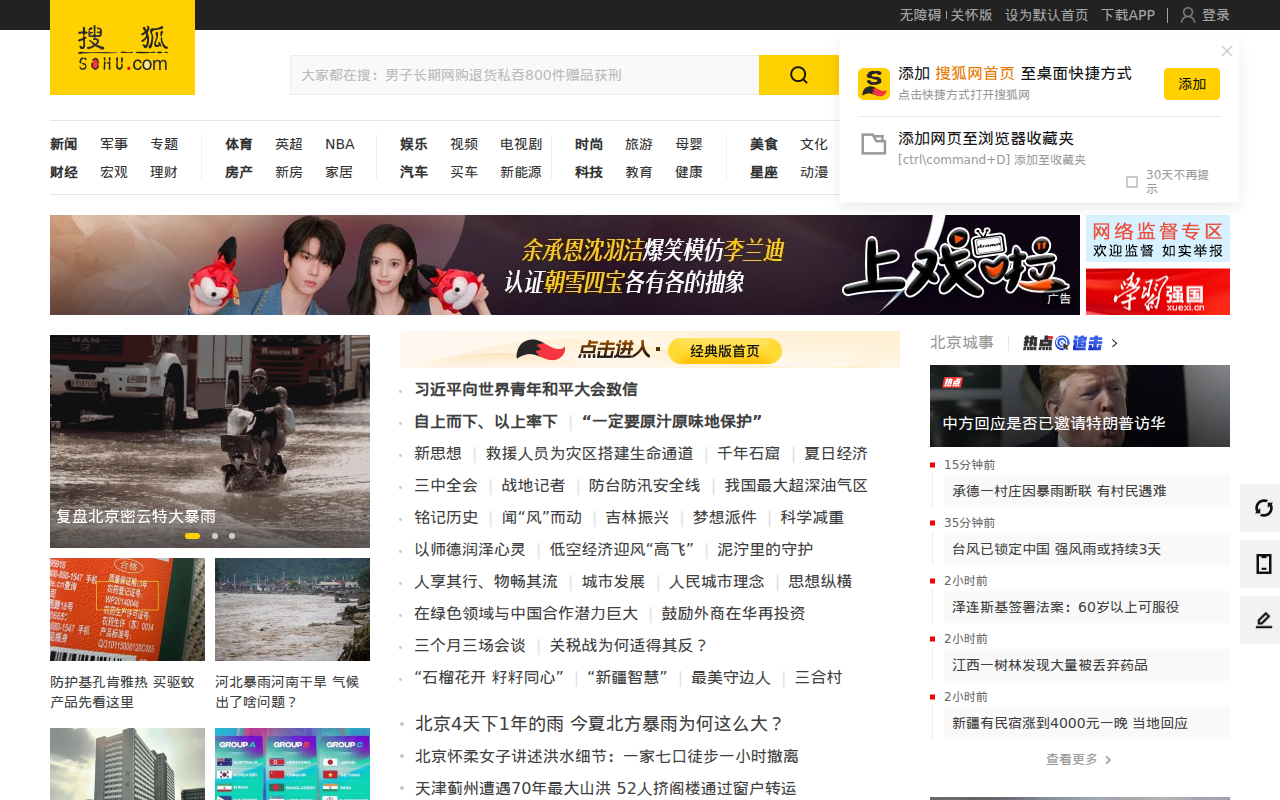Open the 复盘北京密云特大暴雨 headline image
The height and width of the screenshot is (800, 1280).
tap(210, 441)
